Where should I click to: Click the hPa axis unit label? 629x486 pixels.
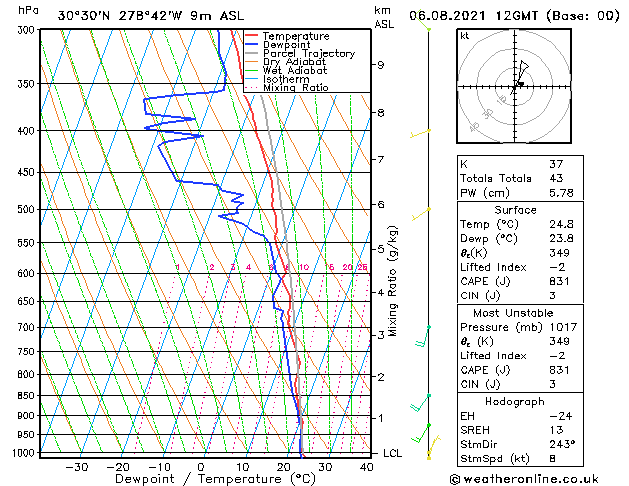(x=28, y=10)
